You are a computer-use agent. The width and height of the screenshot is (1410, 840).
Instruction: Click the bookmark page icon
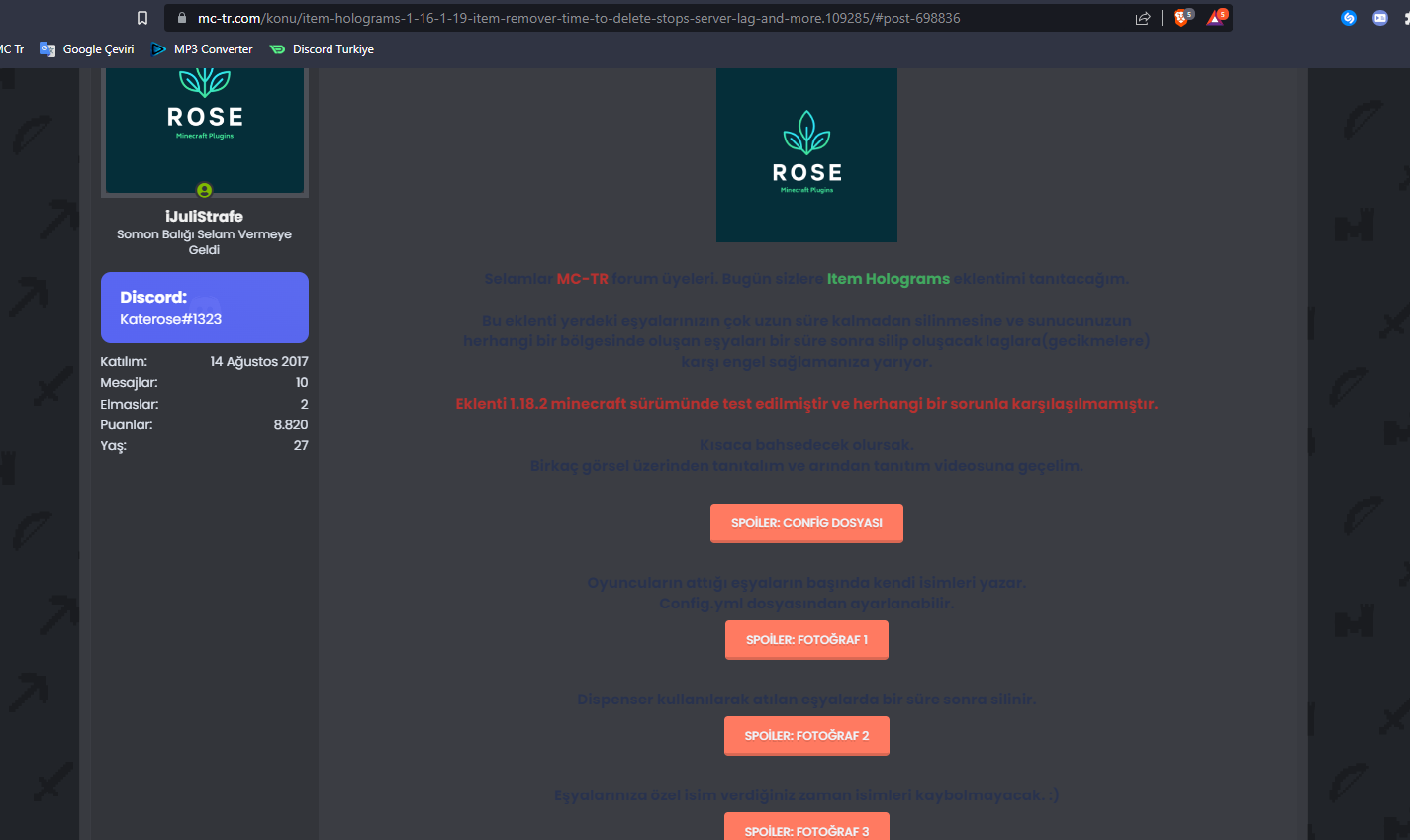(x=142, y=18)
